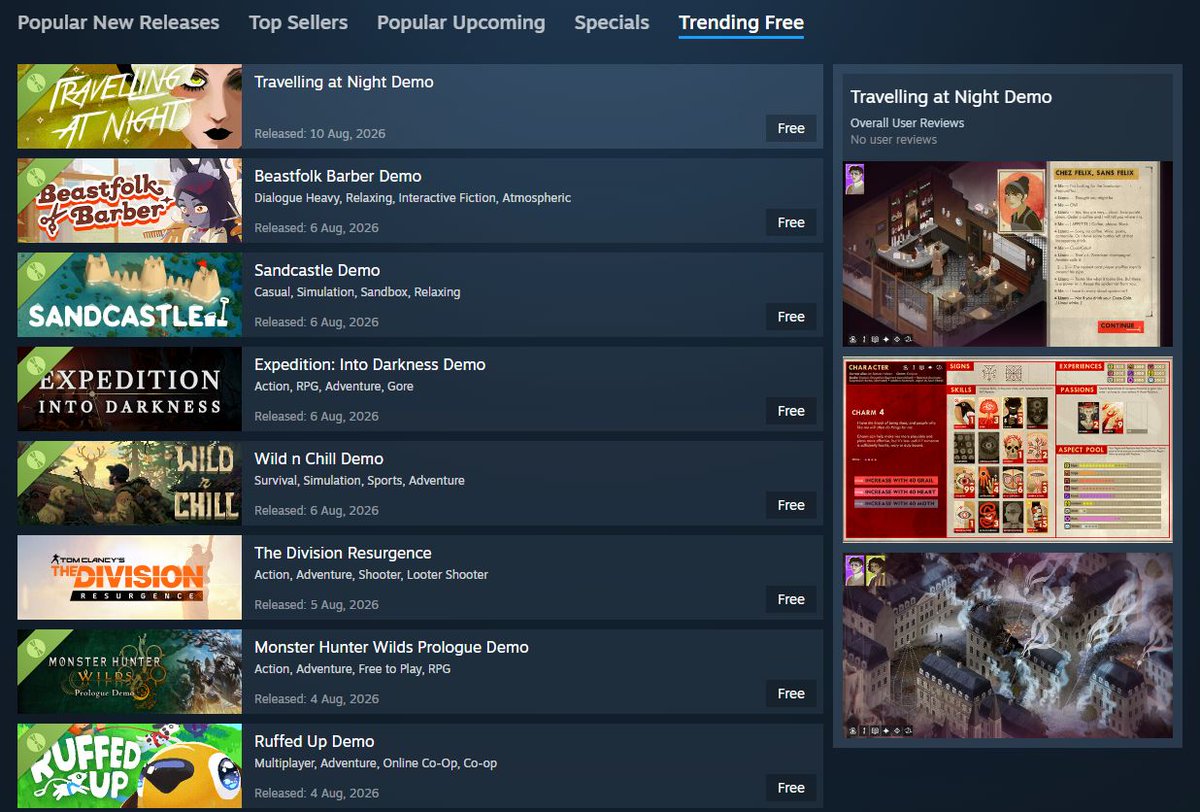This screenshot has width=1200, height=812.
Task: Open the Beastfolk Barber Demo title
Action: pos(338,176)
